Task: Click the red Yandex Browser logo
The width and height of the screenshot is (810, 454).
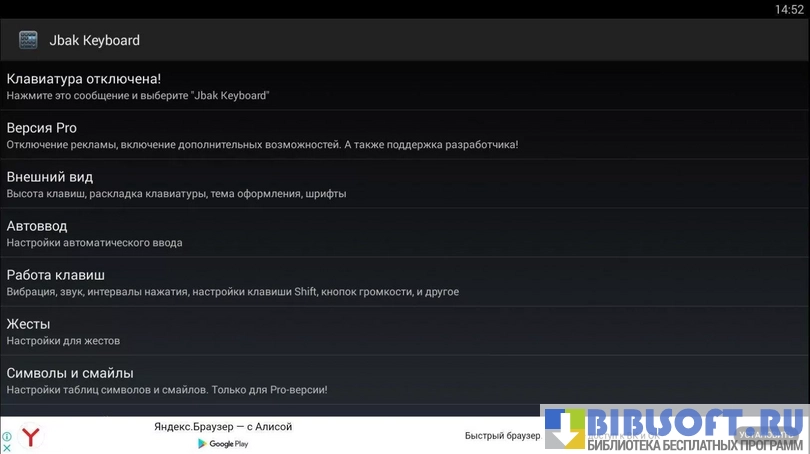Action: pos(32,437)
